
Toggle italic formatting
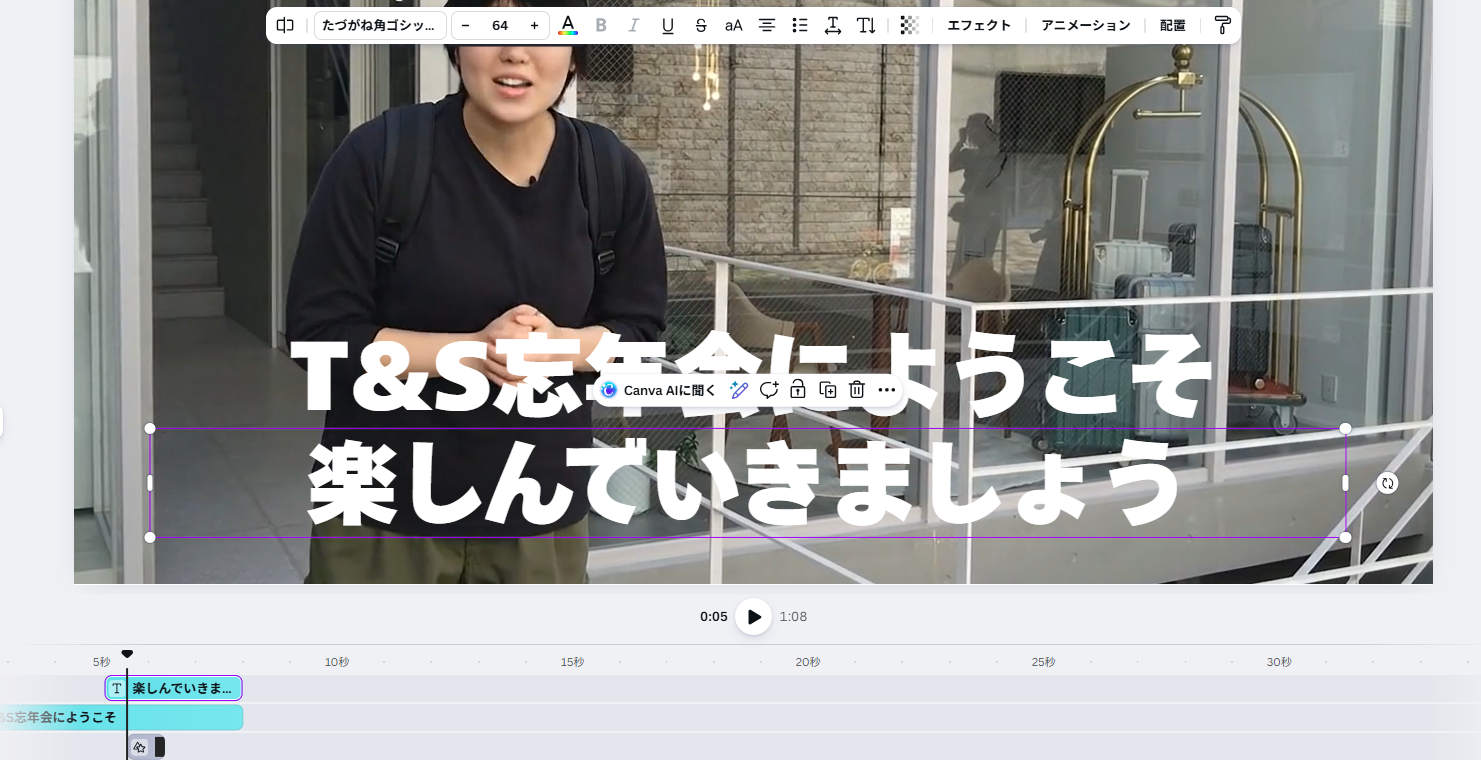(633, 25)
